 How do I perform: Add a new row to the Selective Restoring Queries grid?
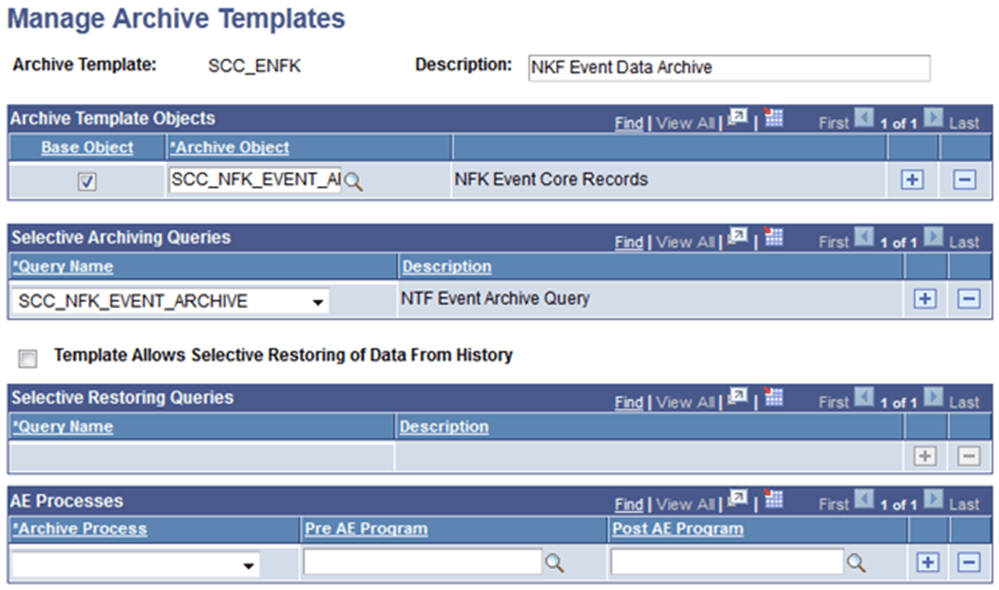tap(925, 456)
